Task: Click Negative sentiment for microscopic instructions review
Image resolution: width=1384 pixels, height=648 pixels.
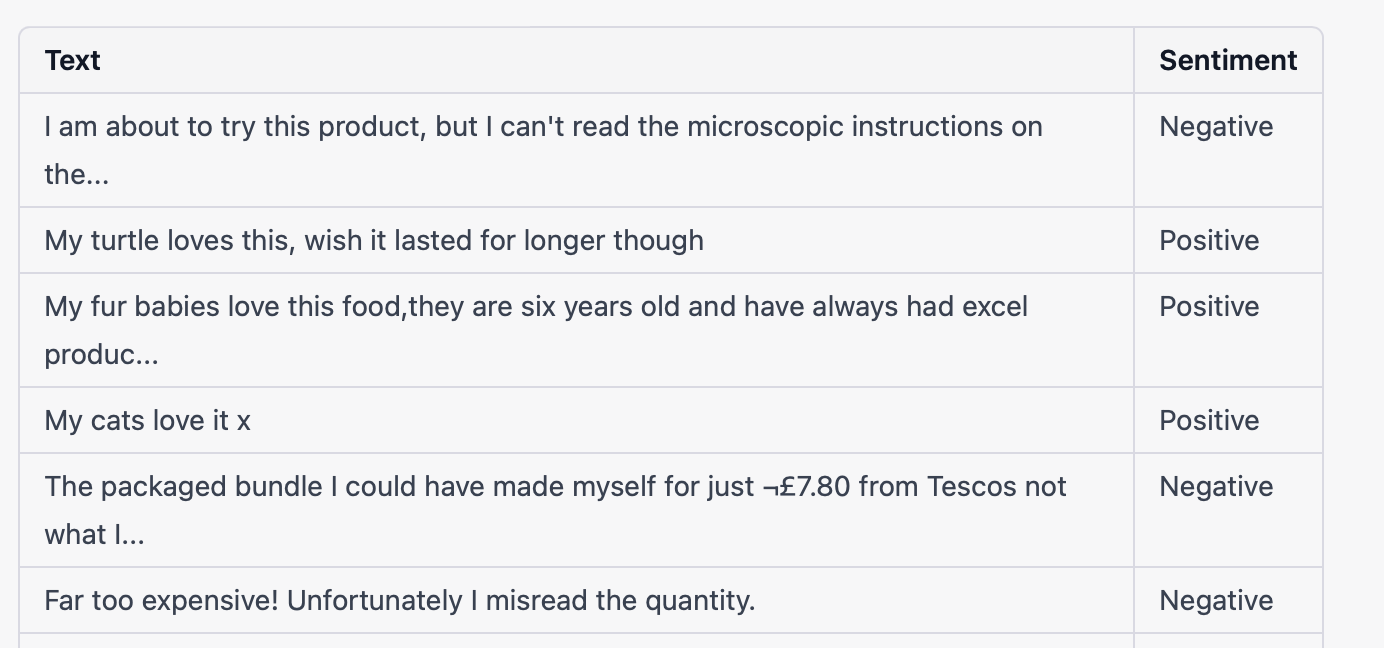Action: pyautogui.click(x=1216, y=127)
